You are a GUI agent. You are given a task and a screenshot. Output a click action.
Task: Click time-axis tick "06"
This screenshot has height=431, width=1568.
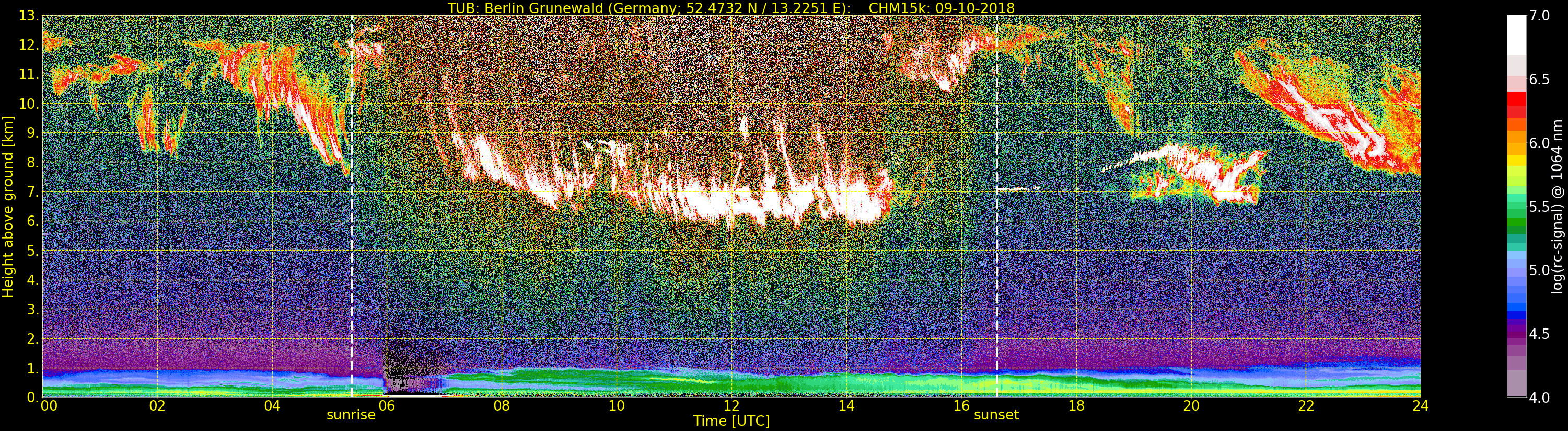(387, 406)
